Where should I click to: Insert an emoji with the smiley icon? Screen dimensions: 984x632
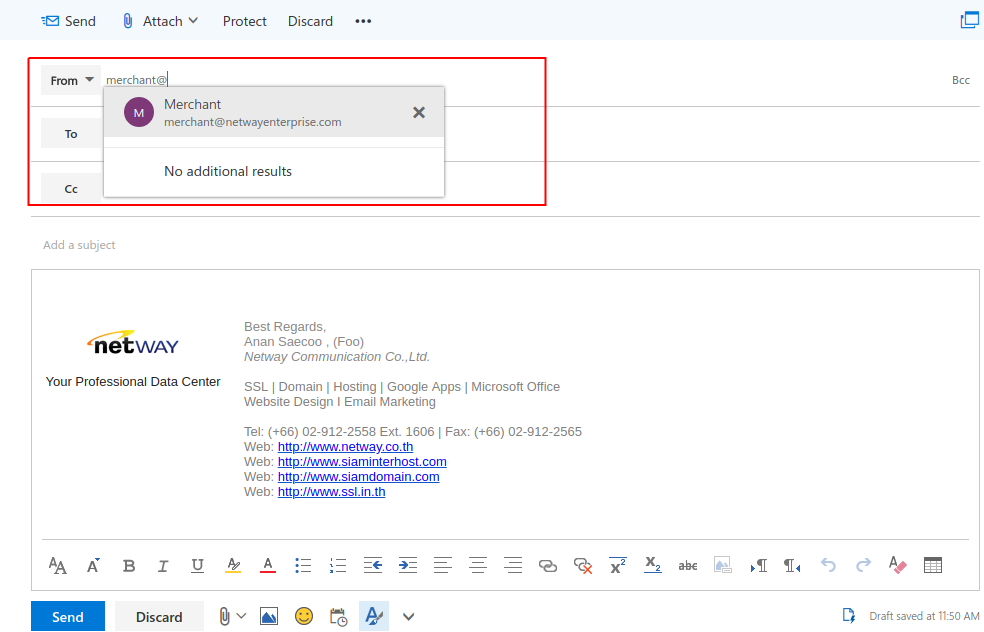pos(304,616)
